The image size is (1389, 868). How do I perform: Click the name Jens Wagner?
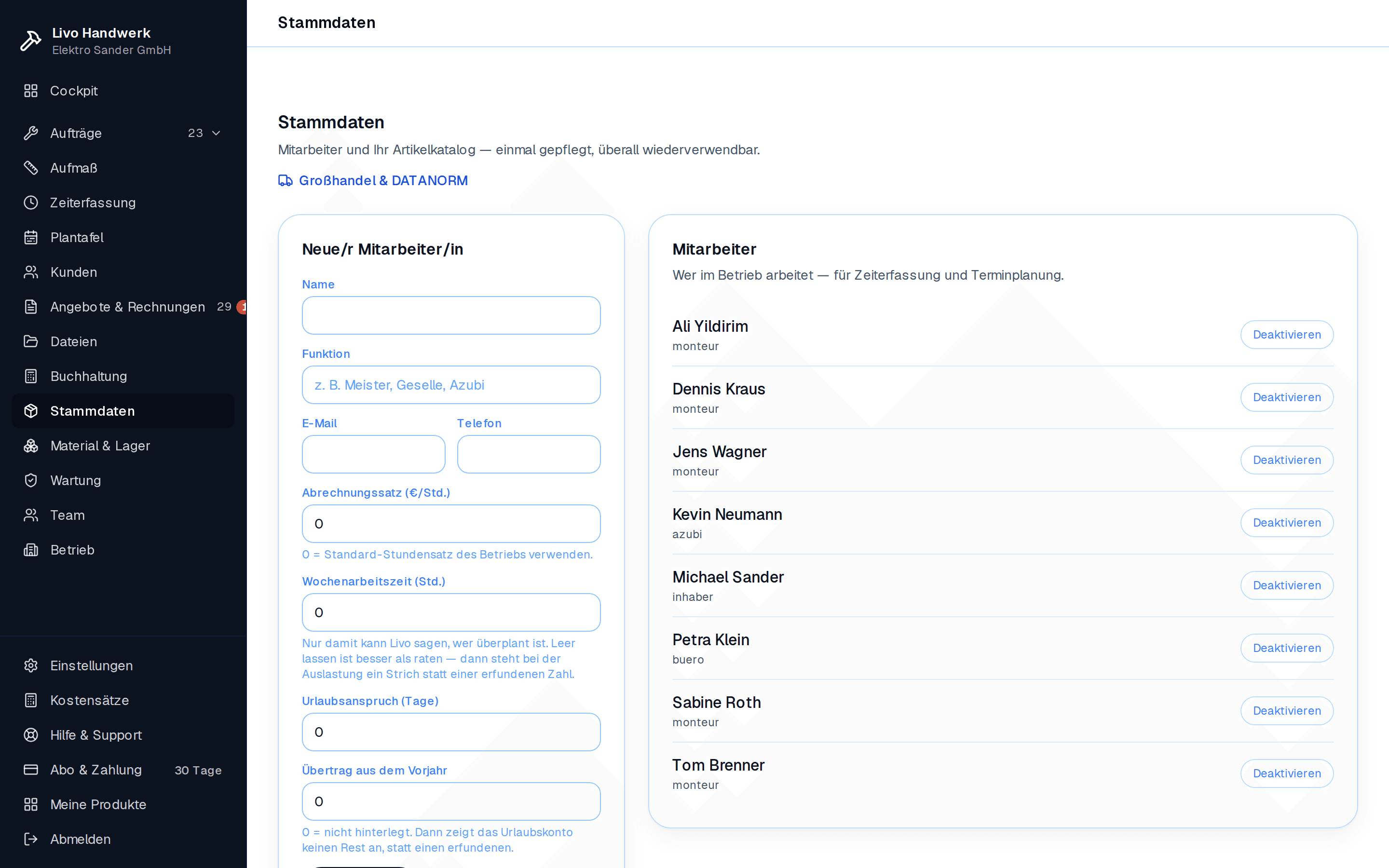pyautogui.click(x=719, y=452)
